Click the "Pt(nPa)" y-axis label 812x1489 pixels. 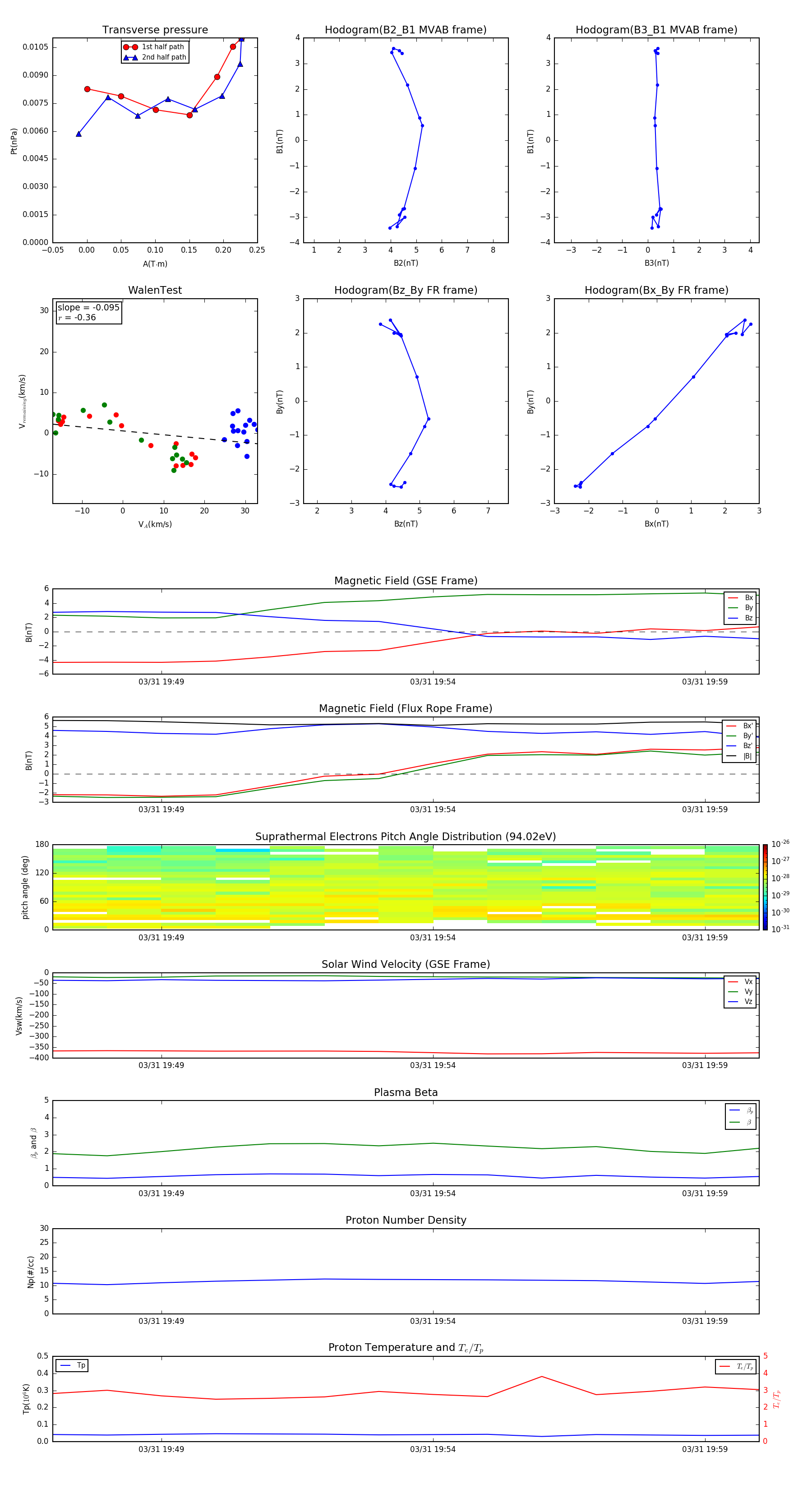14,141
